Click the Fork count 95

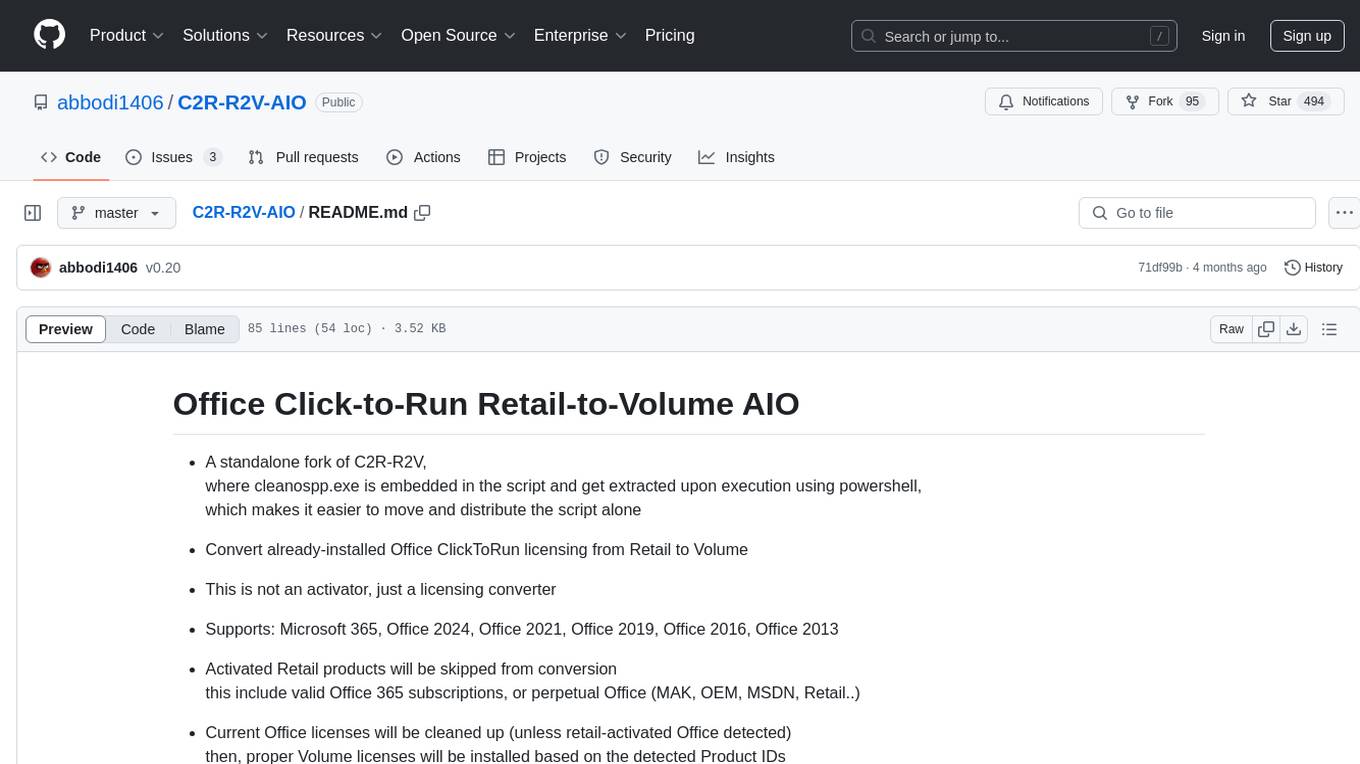click(x=1192, y=102)
